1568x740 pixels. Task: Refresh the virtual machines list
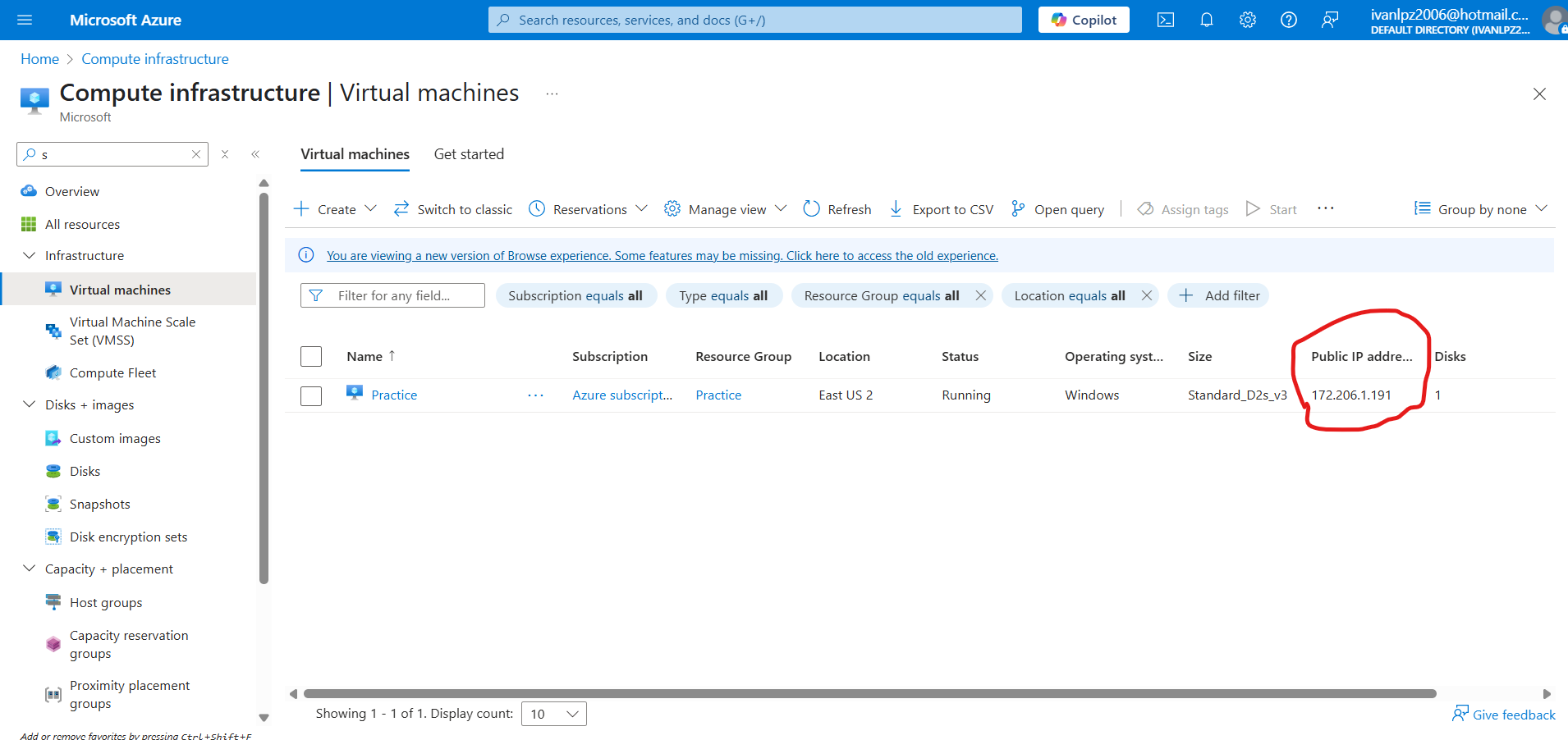837,209
